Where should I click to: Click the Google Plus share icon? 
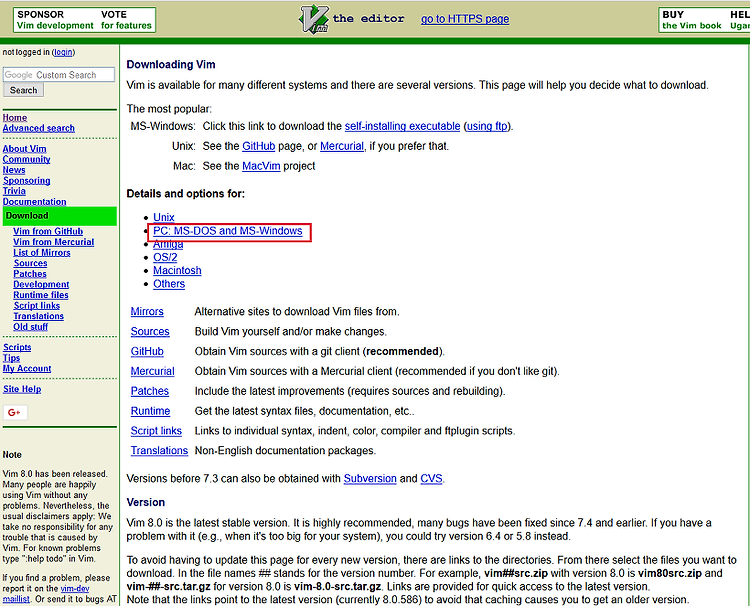pyautogui.click(x=15, y=412)
